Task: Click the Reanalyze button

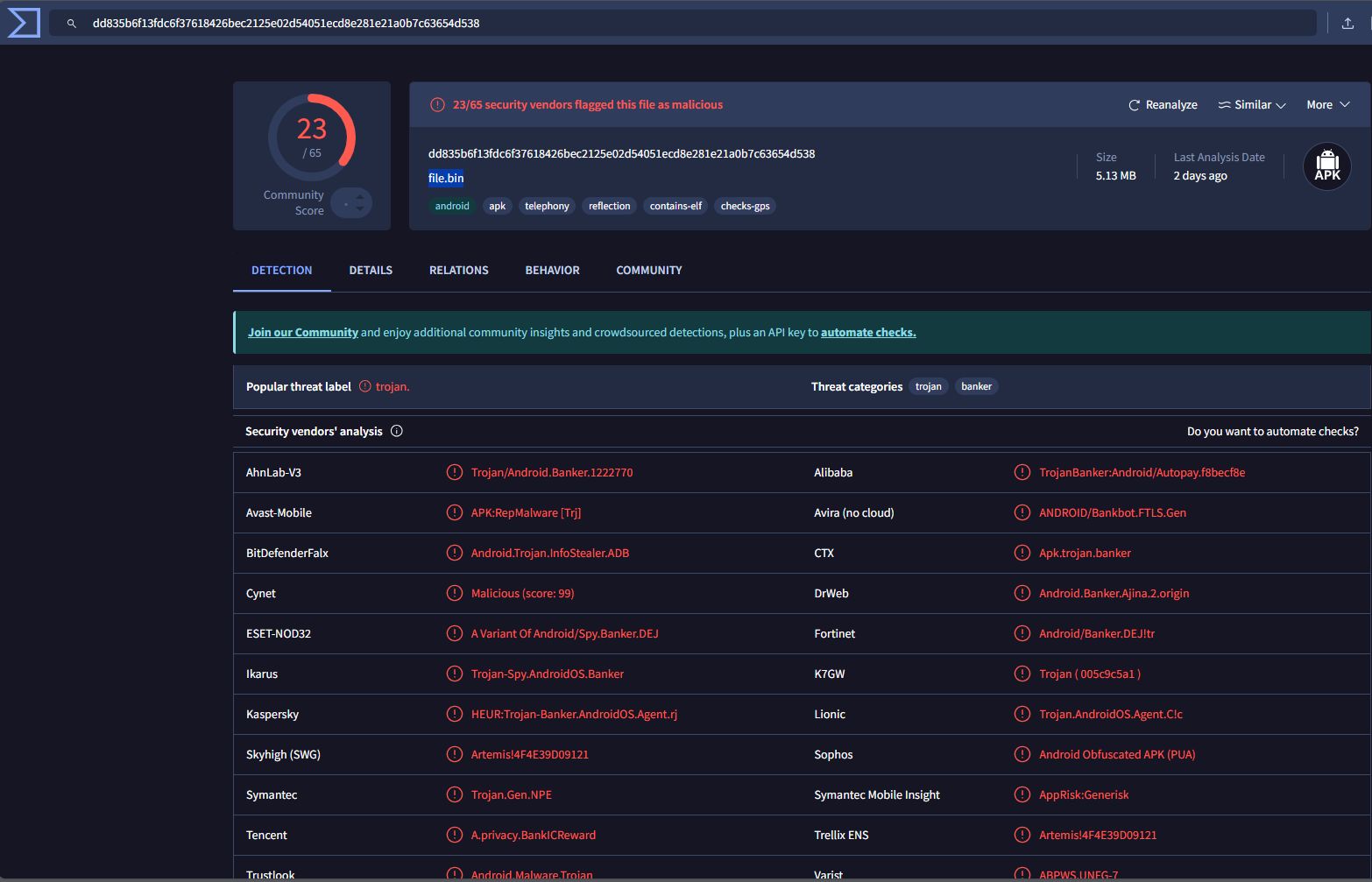Action: coord(1163,104)
